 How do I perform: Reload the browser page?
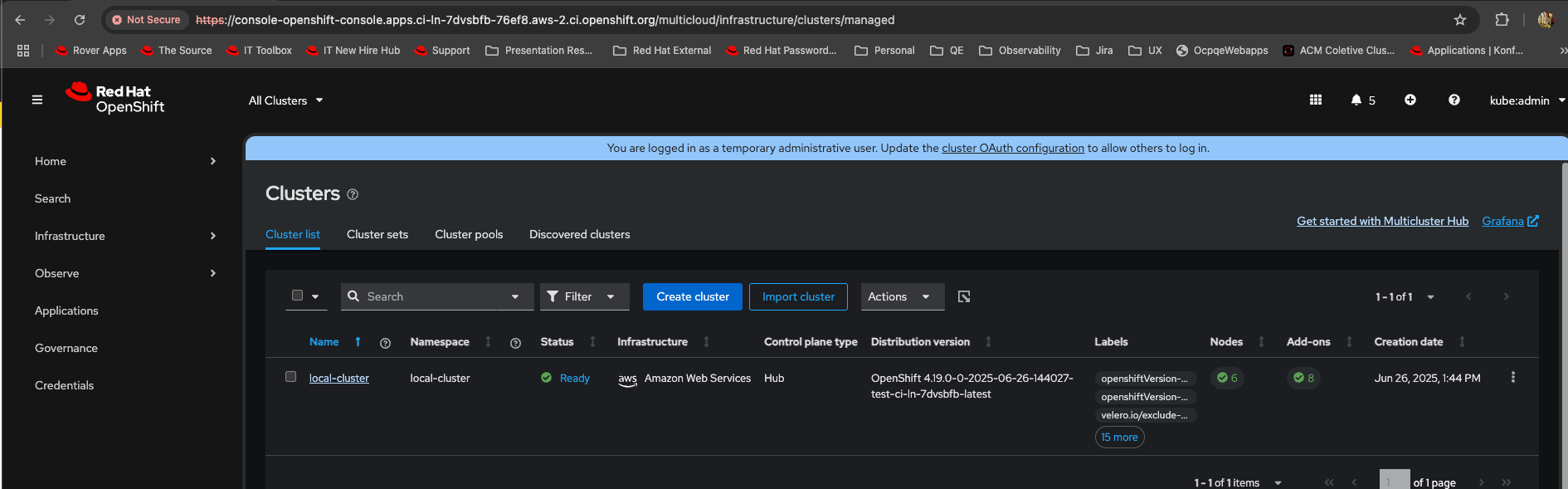coord(80,20)
